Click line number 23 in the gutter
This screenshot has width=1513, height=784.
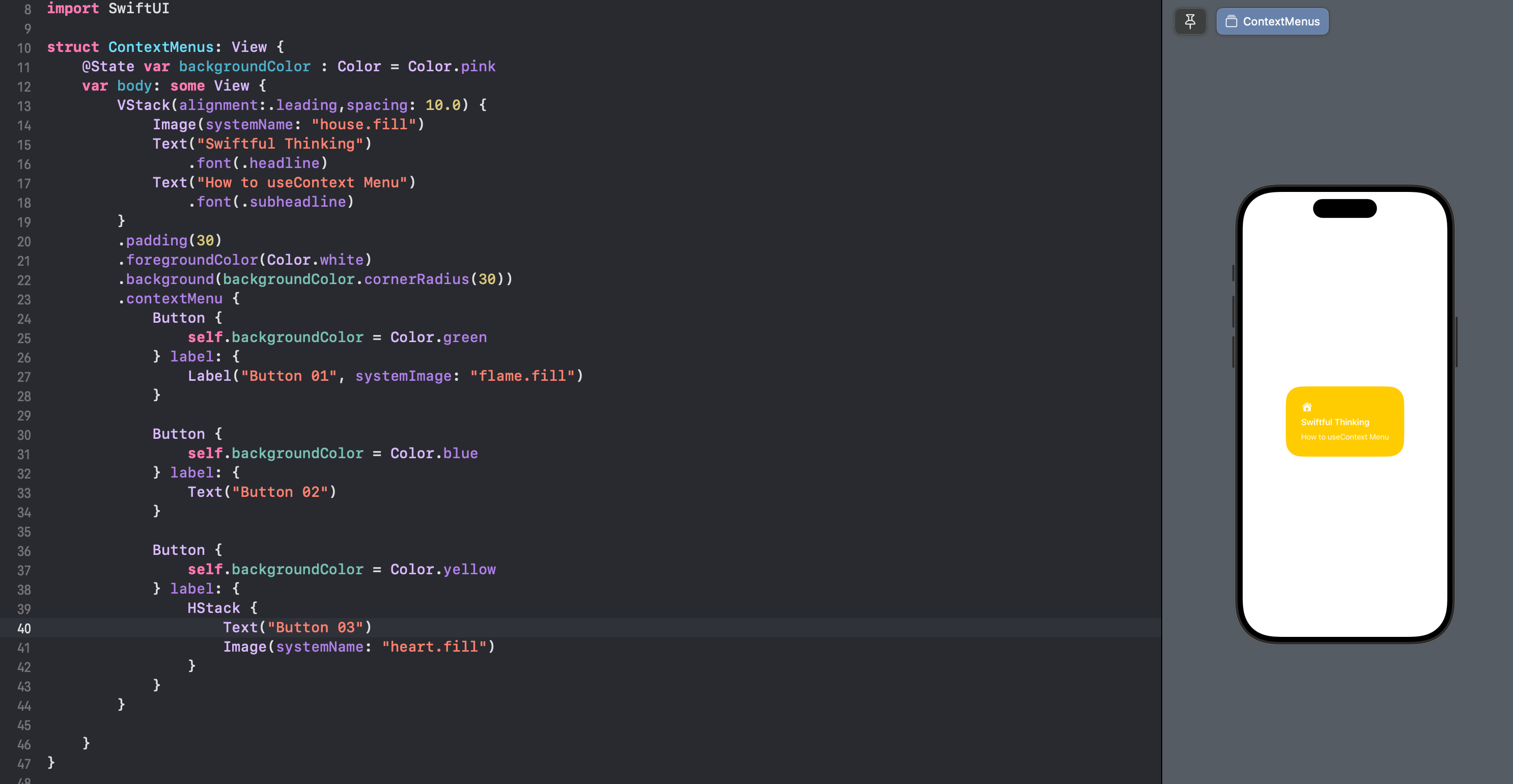[24, 299]
